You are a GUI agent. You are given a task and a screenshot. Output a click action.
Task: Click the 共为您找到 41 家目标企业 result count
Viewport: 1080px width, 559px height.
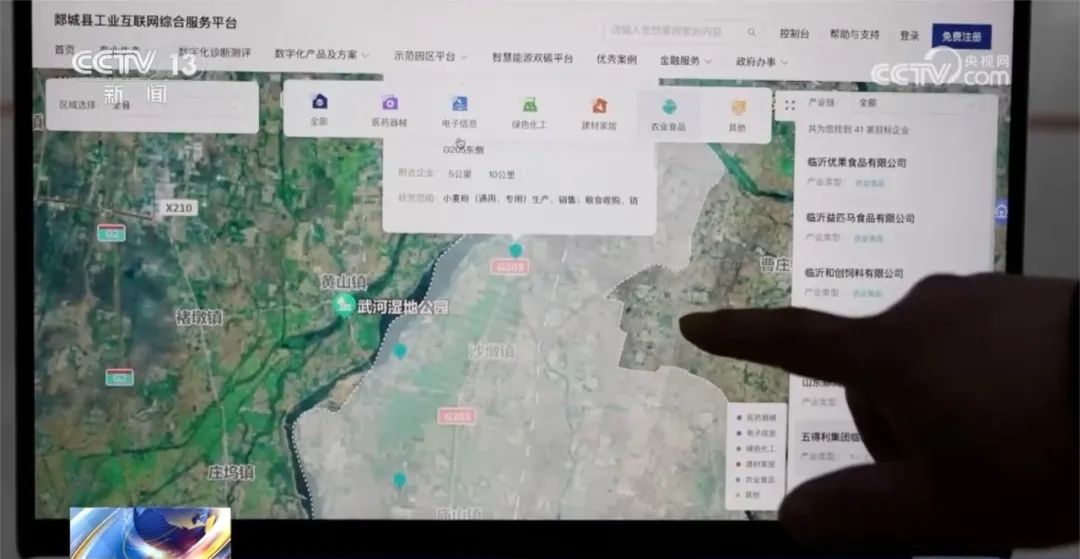pos(858,129)
